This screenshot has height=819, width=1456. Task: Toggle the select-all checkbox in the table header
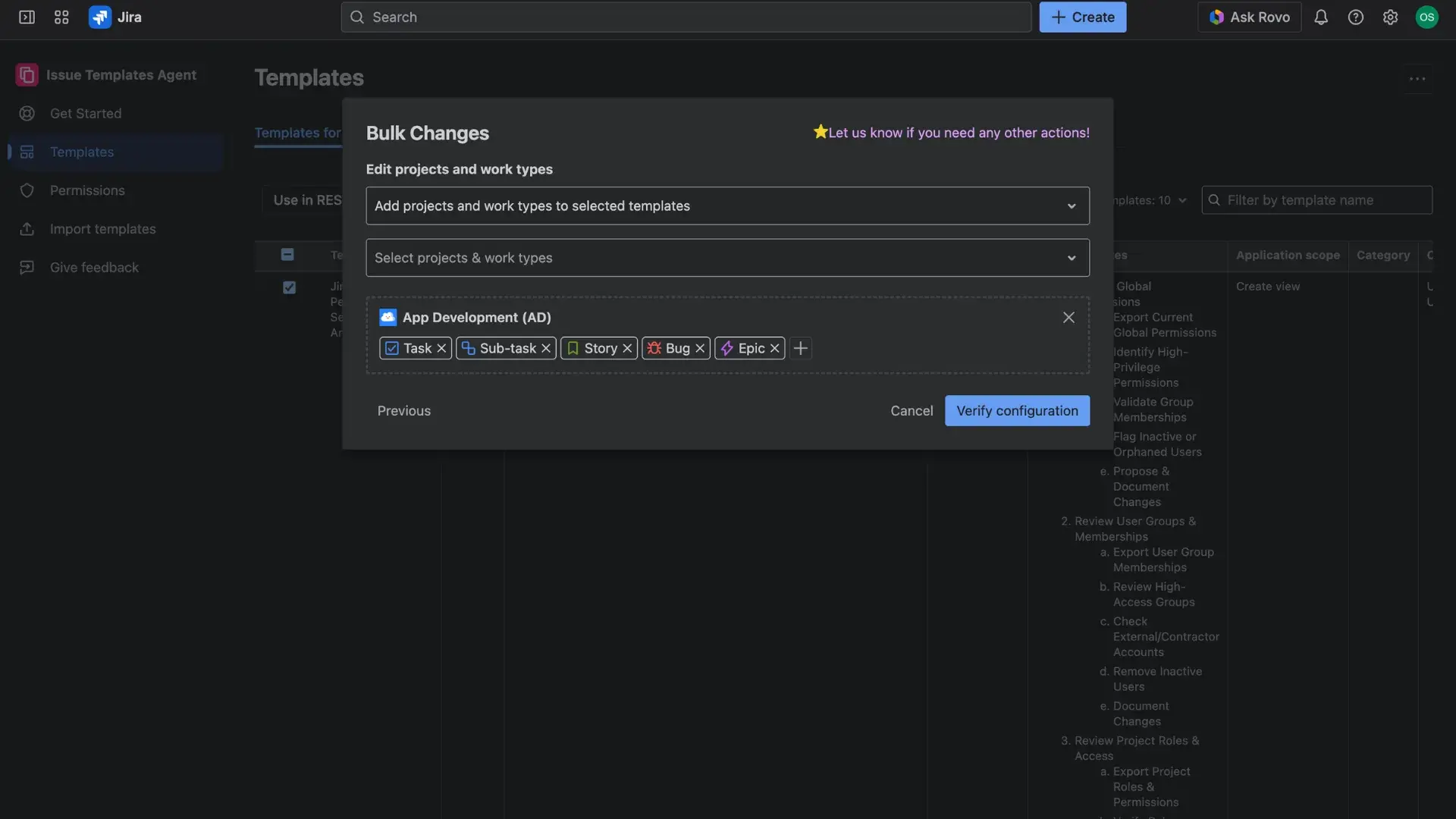(x=287, y=255)
